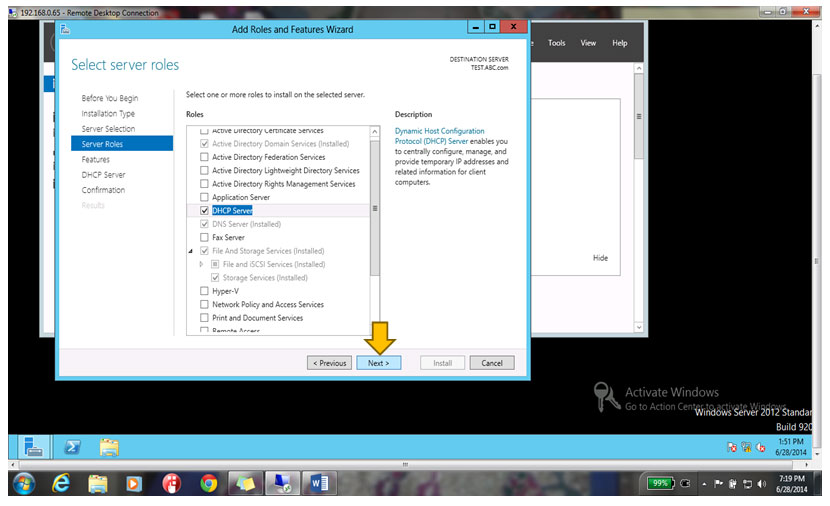Open Windows Explorer from the local taskbar
830x506 pixels.
[x=98, y=484]
